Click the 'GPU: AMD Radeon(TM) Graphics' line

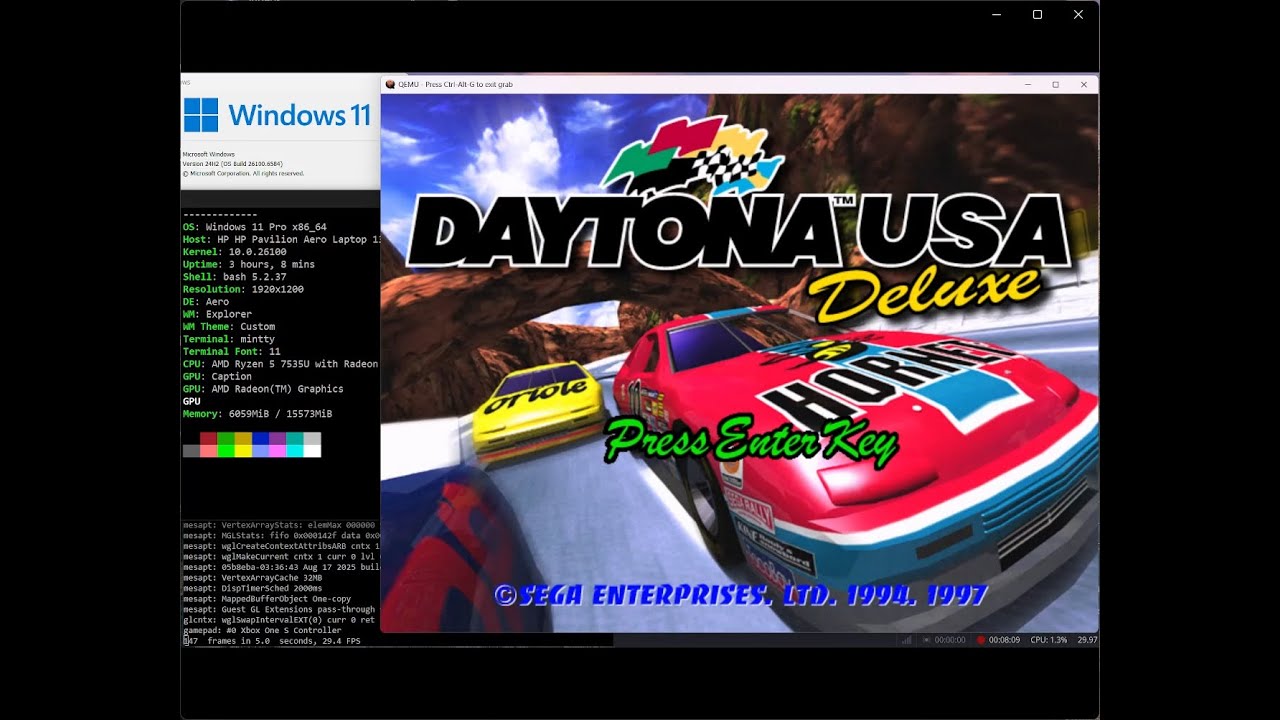[263, 389]
